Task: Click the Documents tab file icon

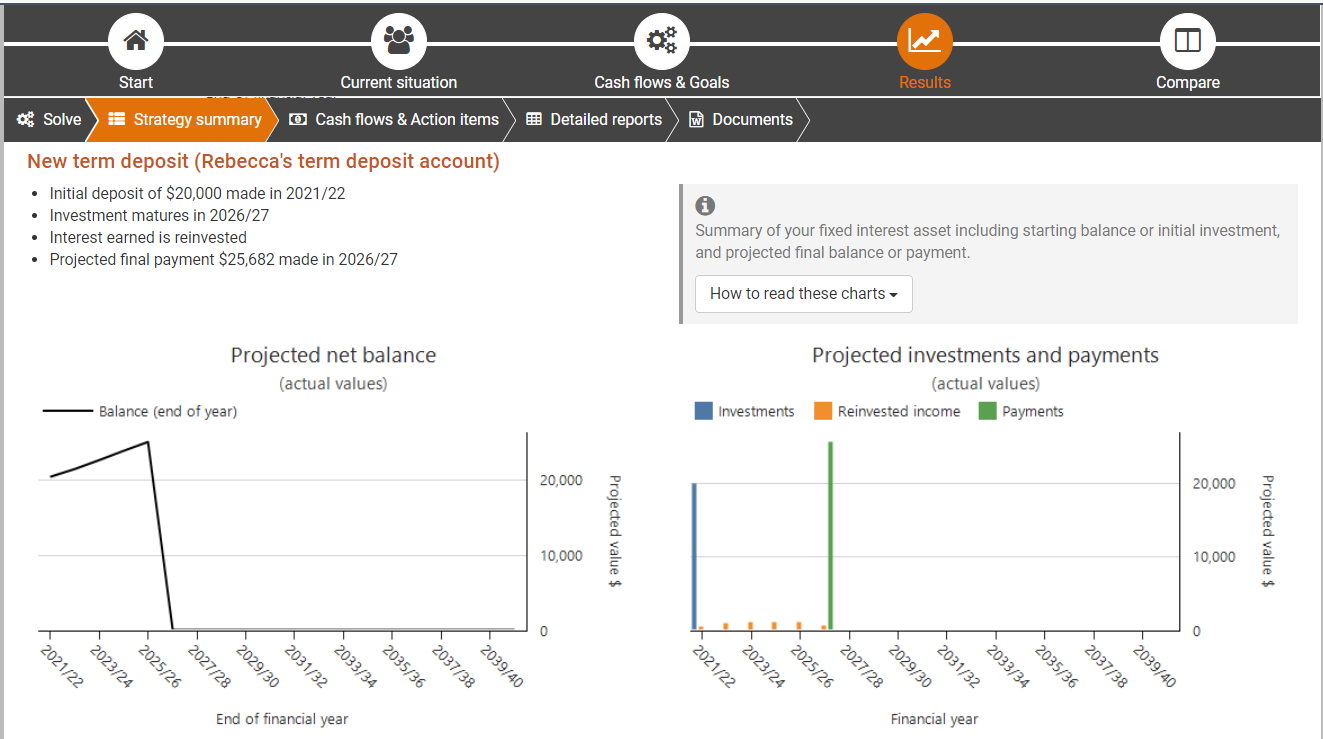Action: tap(696, 120)
